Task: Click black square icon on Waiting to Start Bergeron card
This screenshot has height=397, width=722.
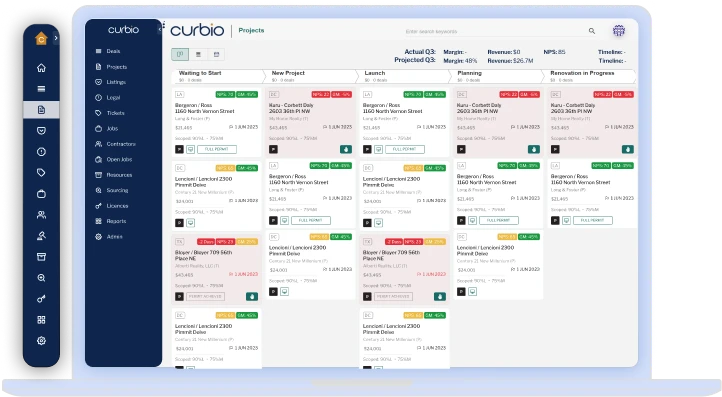Action: pyautogui.click(x=180, y=149)
